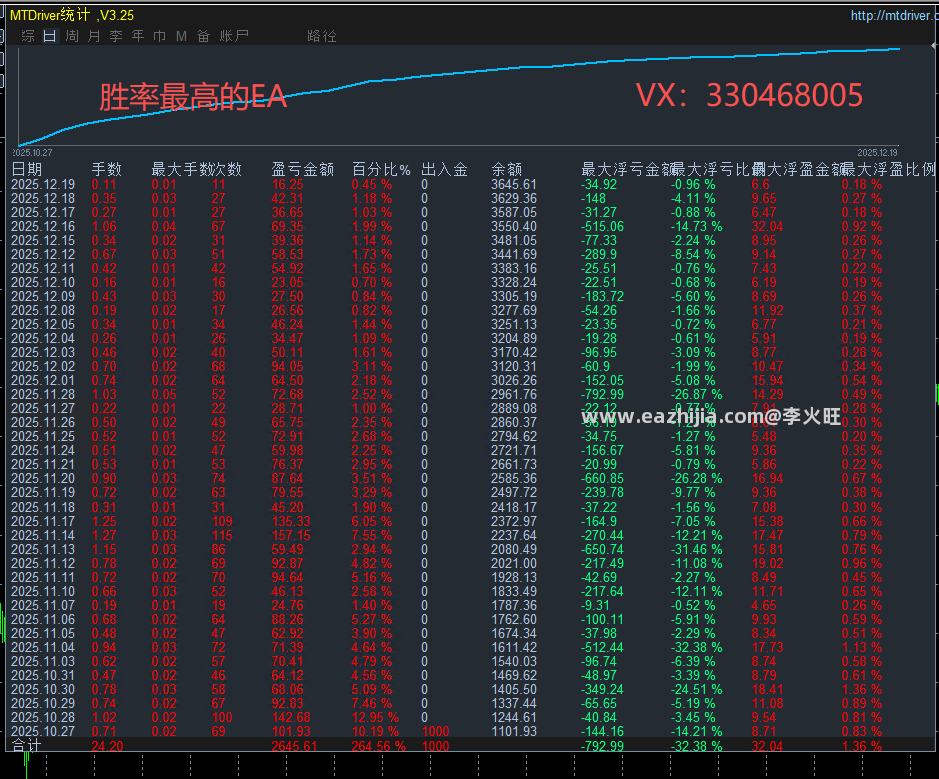This screenshot has height=779, width=939.
Task: Switch to the 年 yearly tab
Action: pyautogui.click(x=138, y=36)
